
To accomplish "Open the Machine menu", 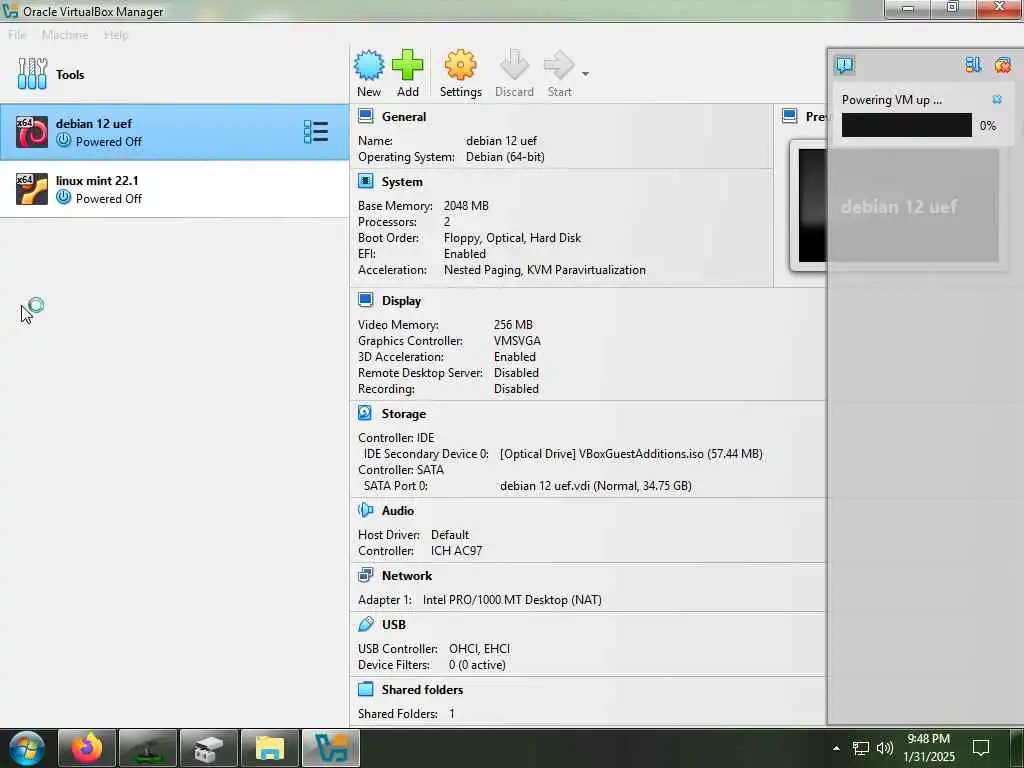I will pos(65,35).
